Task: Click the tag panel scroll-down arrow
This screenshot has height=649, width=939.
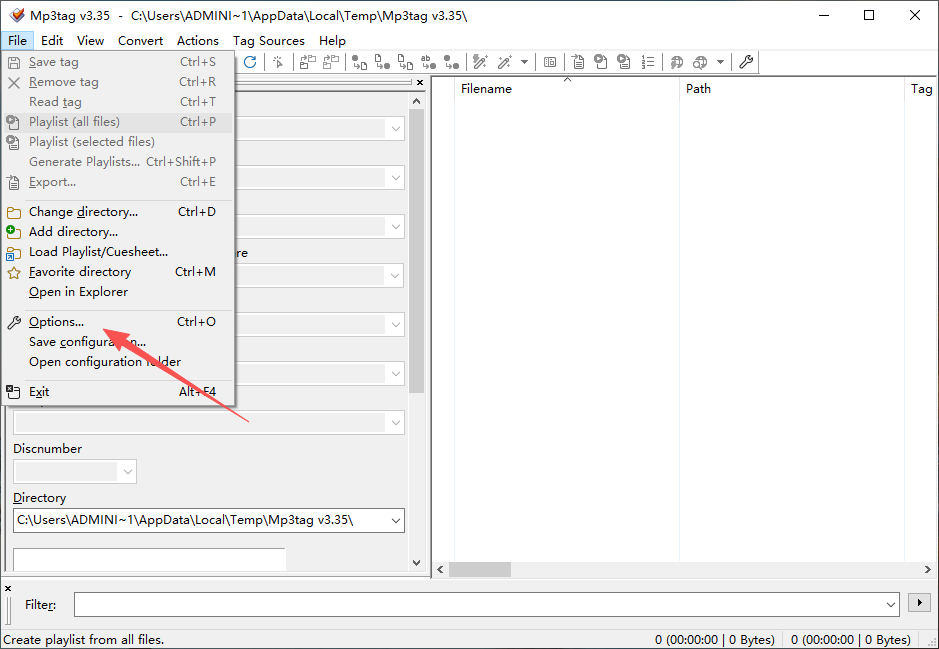Action: 417,563
